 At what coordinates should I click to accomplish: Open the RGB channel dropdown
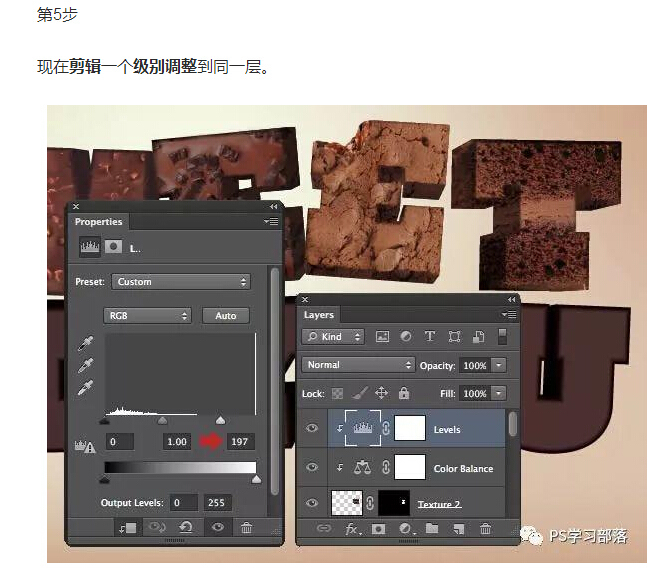(147, 316)
